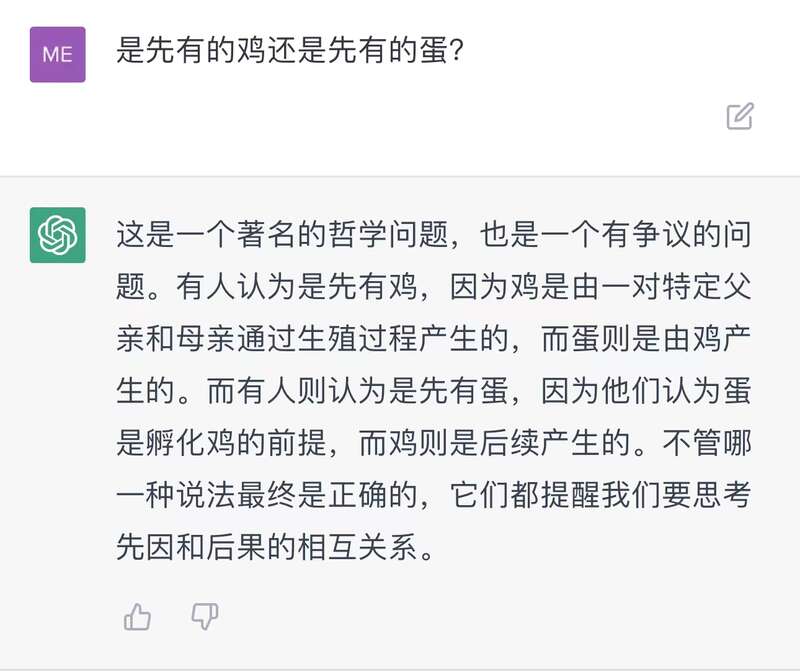Click the purple ME user avatar
800x672 pixels.
click(x=58, y=55)
